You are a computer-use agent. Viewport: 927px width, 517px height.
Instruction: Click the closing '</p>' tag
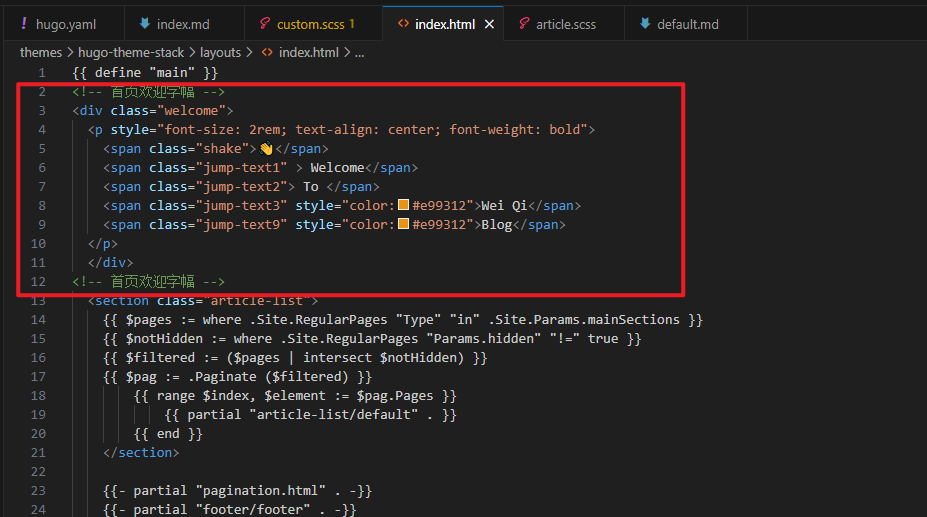[x=103, y=243]
